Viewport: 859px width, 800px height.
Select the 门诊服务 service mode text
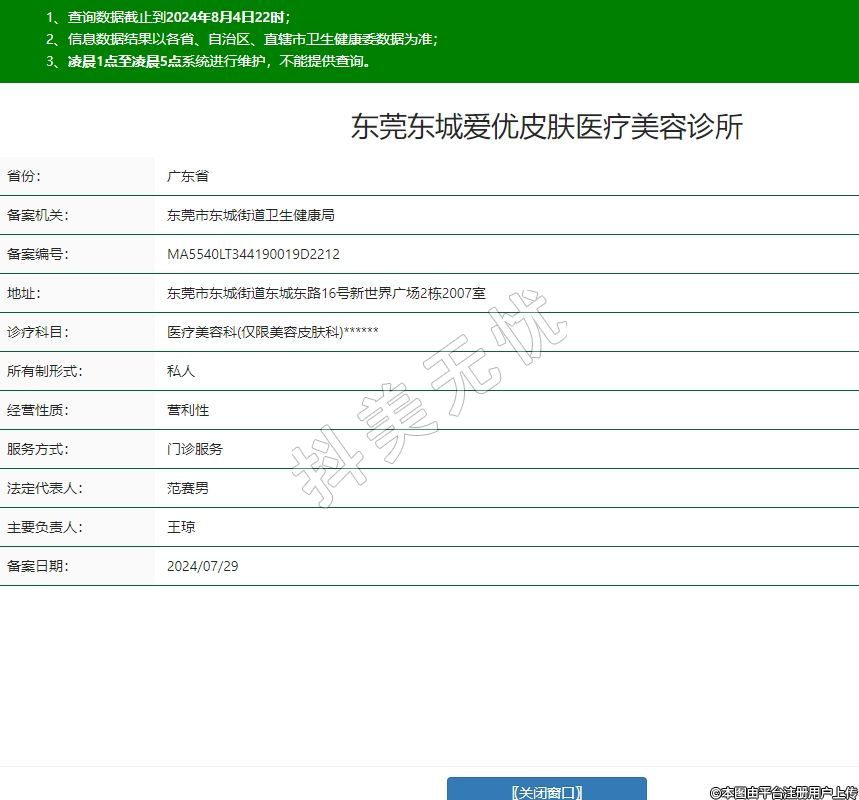click(x=195, y=449)
